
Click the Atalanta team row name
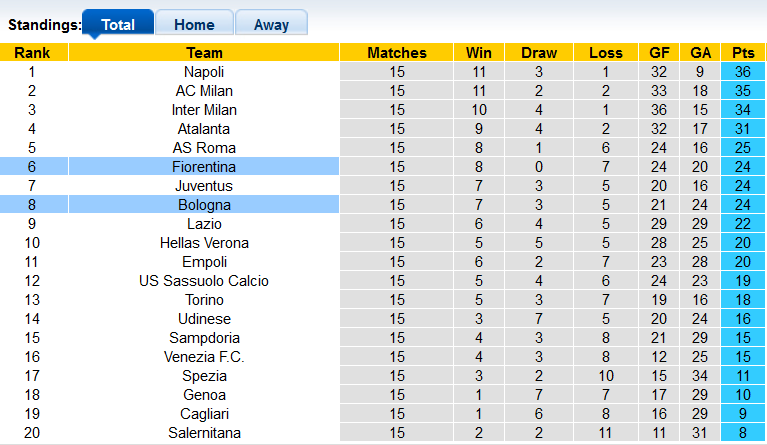point(204,129)
